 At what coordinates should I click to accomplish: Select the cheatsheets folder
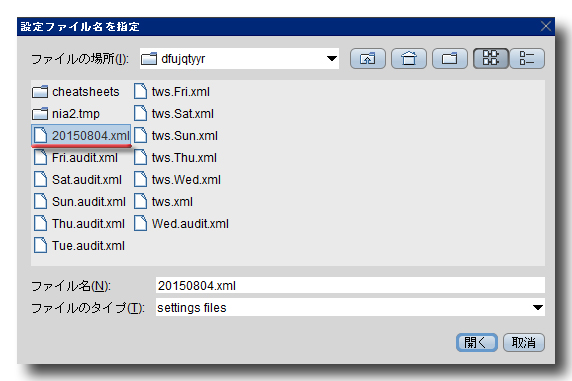click(76, 92)
